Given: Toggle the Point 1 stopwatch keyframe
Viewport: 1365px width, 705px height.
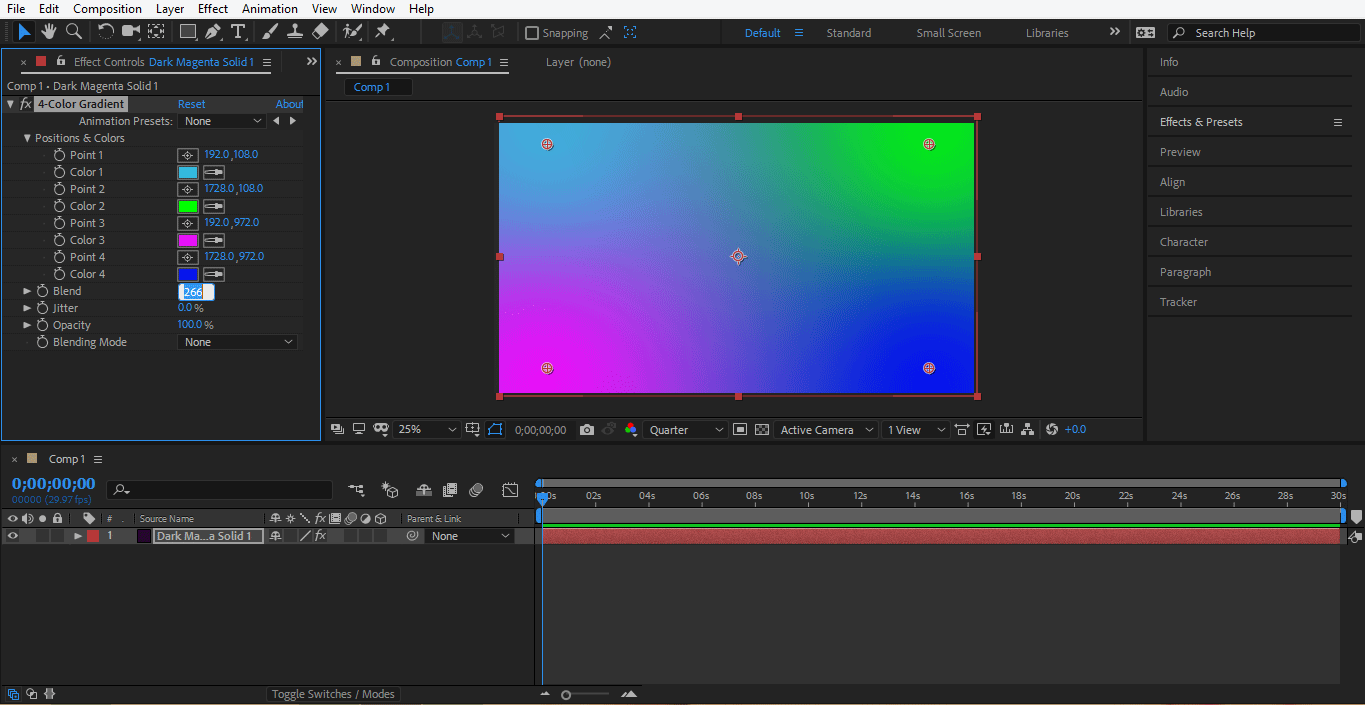Looking at the screenshot, I should coord(60,155).
